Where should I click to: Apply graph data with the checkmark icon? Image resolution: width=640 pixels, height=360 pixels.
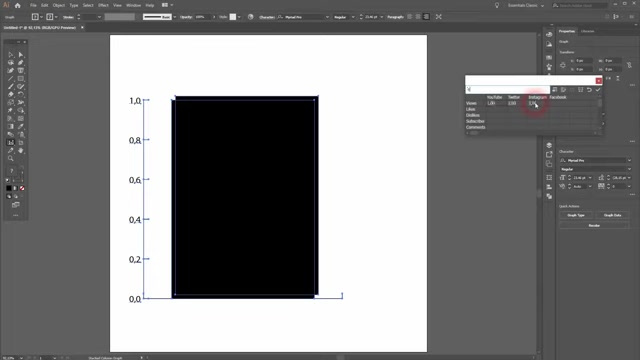click(598, 89)
